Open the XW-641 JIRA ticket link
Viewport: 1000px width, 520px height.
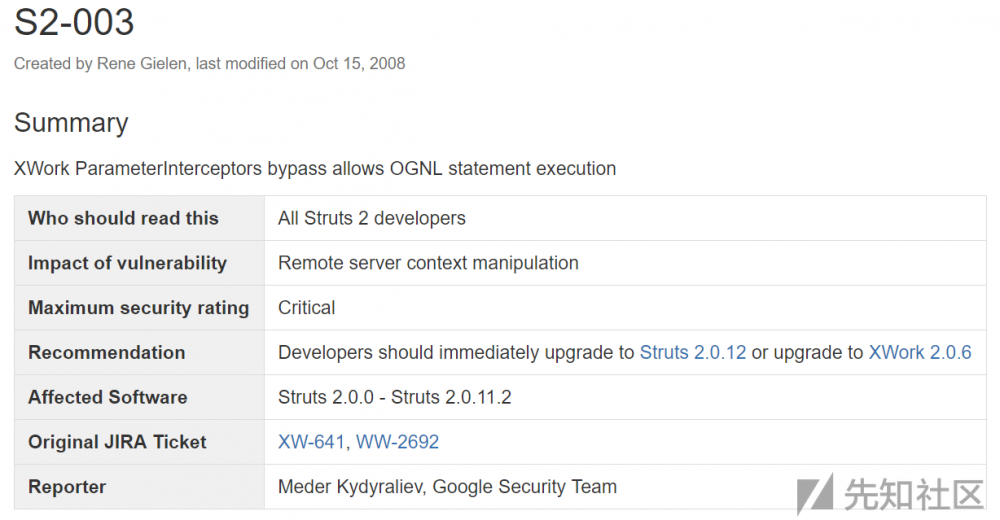[311, 442]
